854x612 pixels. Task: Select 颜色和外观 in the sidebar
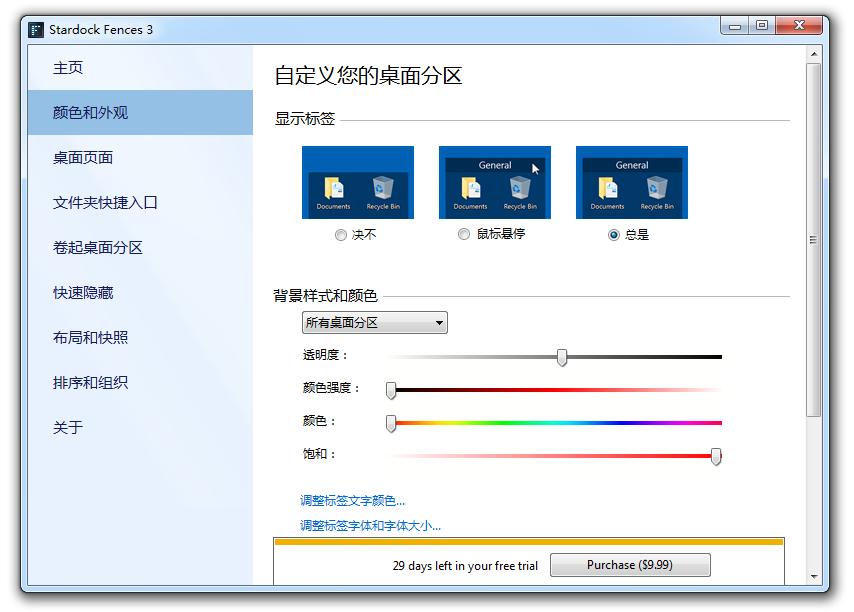pos(140,113)
